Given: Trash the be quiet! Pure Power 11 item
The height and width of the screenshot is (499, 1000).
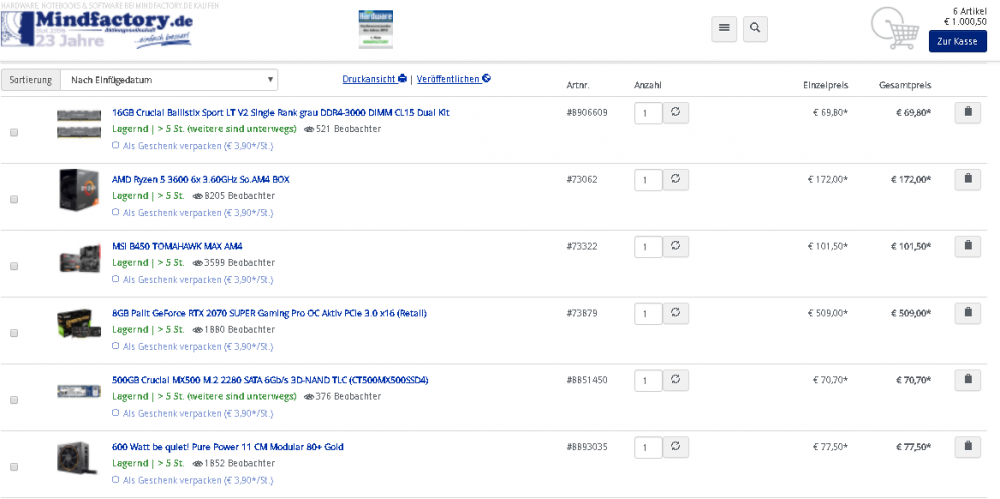Looking at the screenshot, I should click(967, 446).
